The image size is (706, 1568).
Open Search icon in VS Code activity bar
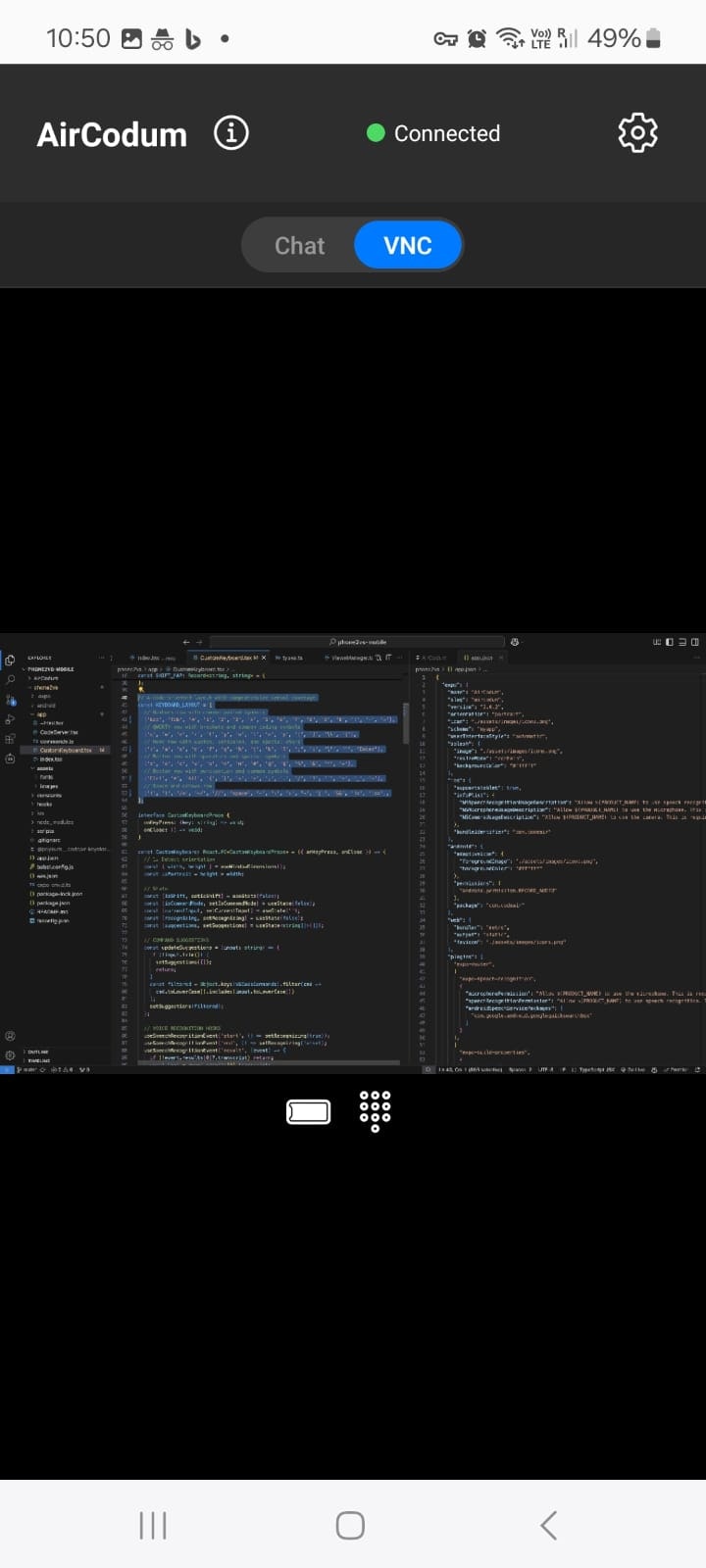[10, 679]
